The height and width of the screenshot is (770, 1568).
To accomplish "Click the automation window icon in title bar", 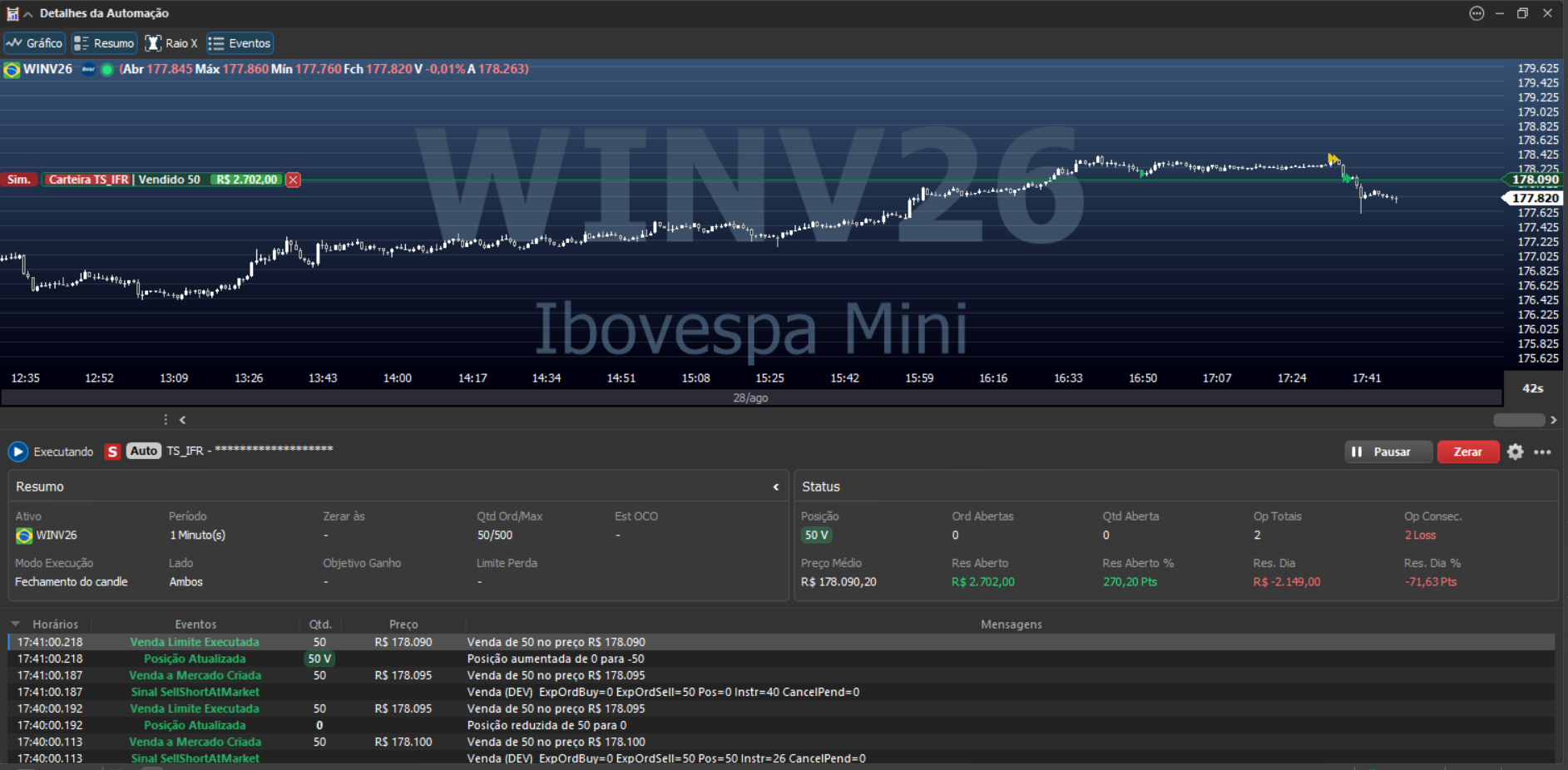I will 12,13.
